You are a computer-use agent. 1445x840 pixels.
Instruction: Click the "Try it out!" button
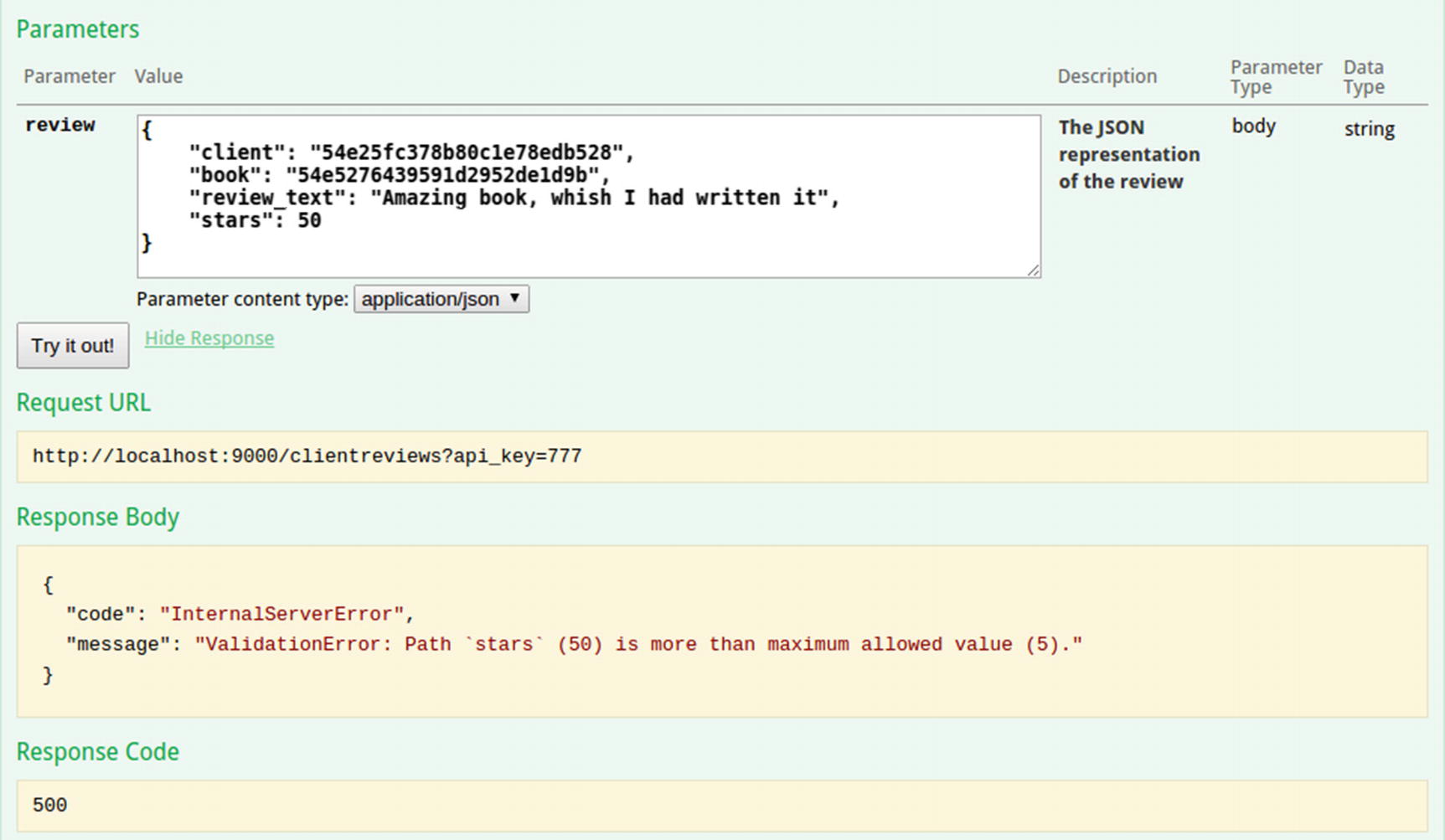pyautogui.click(x=73, y=345)
